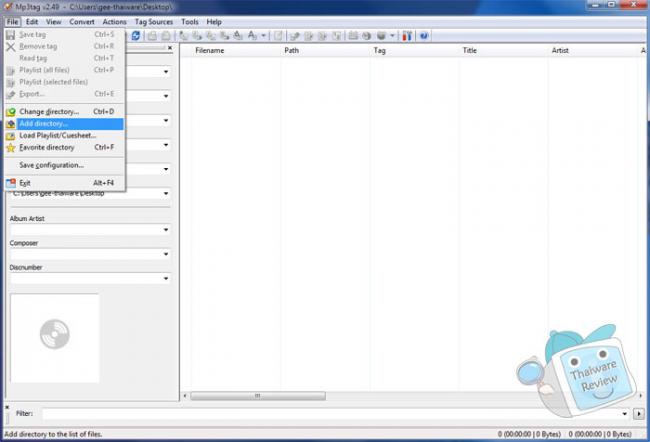Open the View menu
Image resolution: width=650 pixels, height=442 pixels.
(x=53, y=22)
